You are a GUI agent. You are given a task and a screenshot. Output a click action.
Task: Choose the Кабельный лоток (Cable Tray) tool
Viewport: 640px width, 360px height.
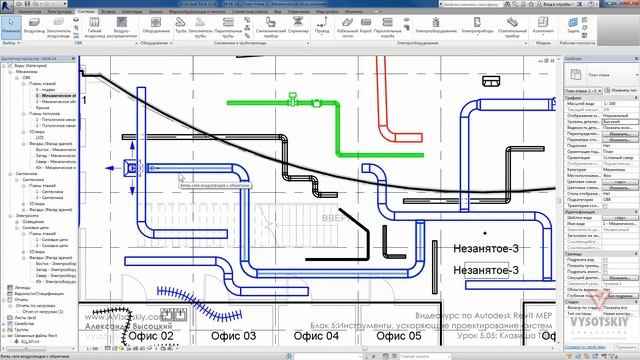347,27
